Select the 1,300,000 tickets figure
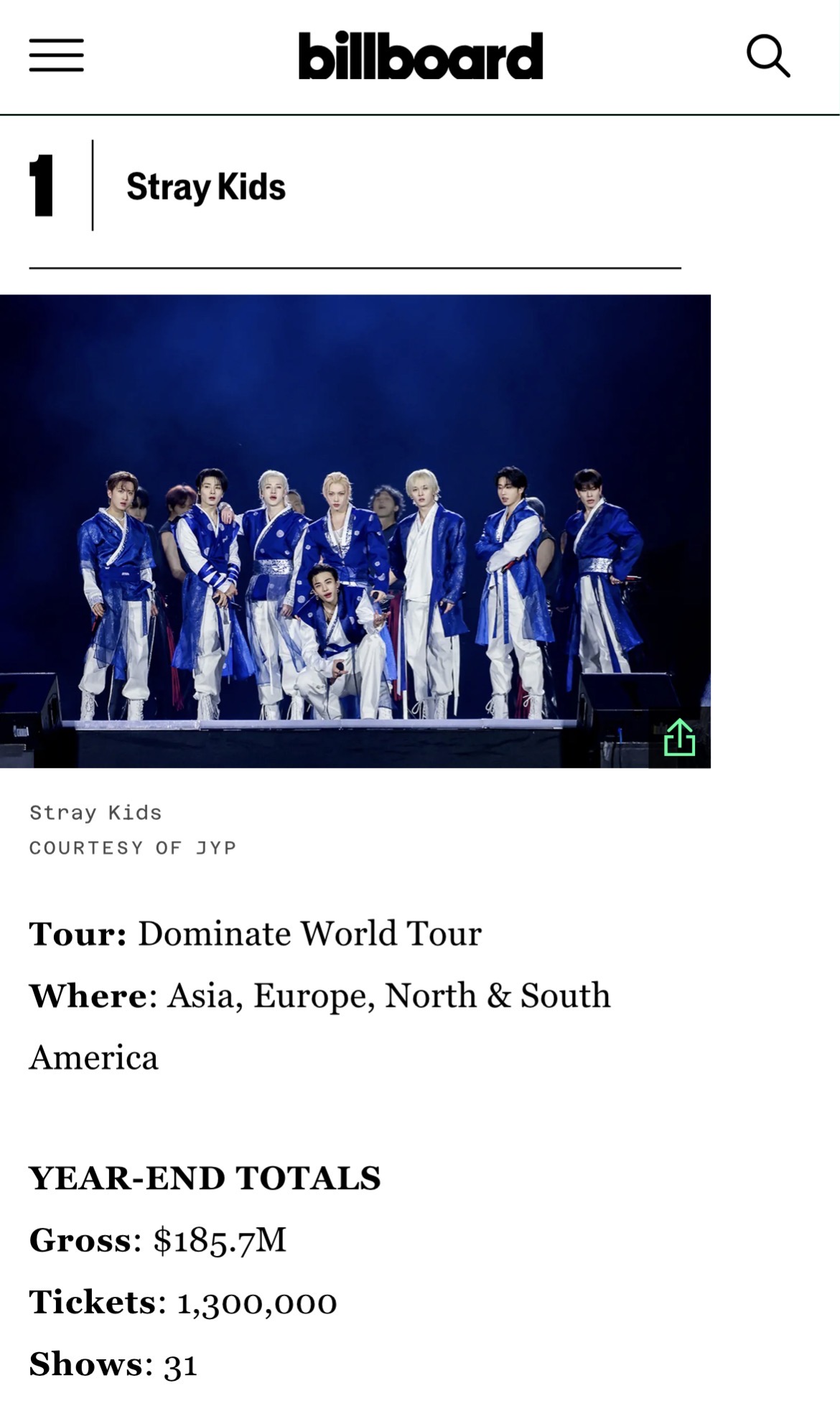This screenshot has height=1416, width=840. click(257, 1303)
